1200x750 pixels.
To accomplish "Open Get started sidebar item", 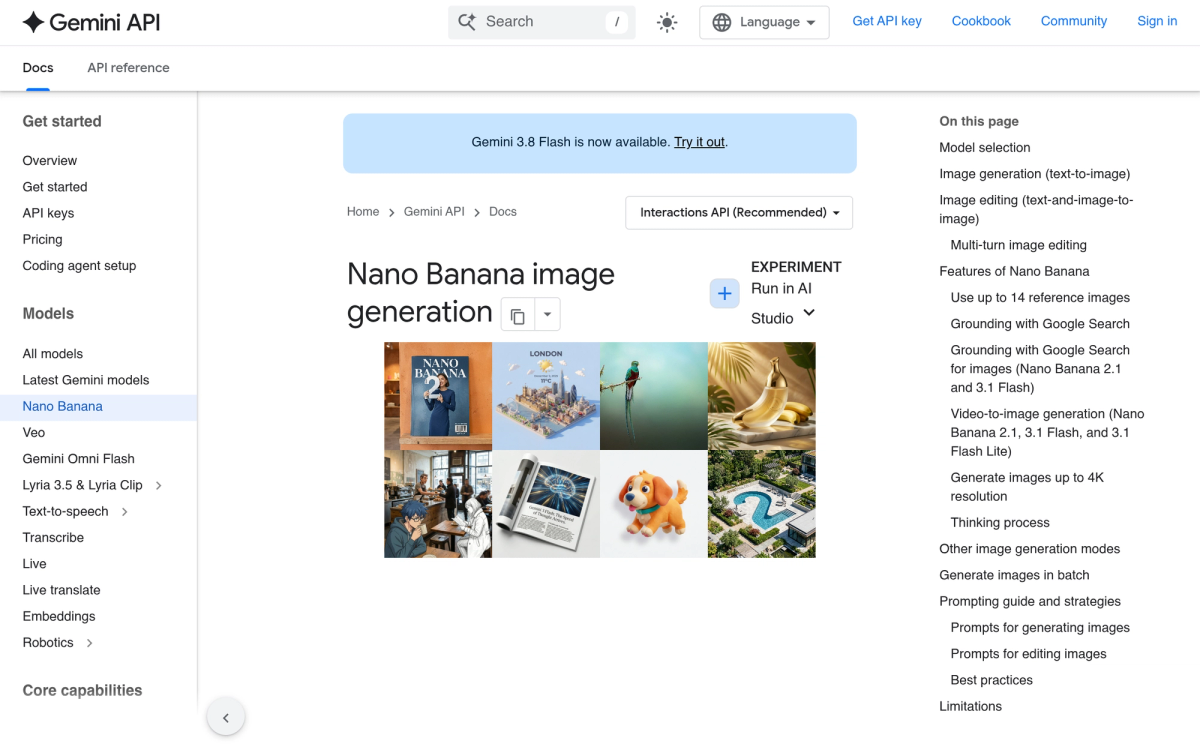I will click(x=55, y=187).
